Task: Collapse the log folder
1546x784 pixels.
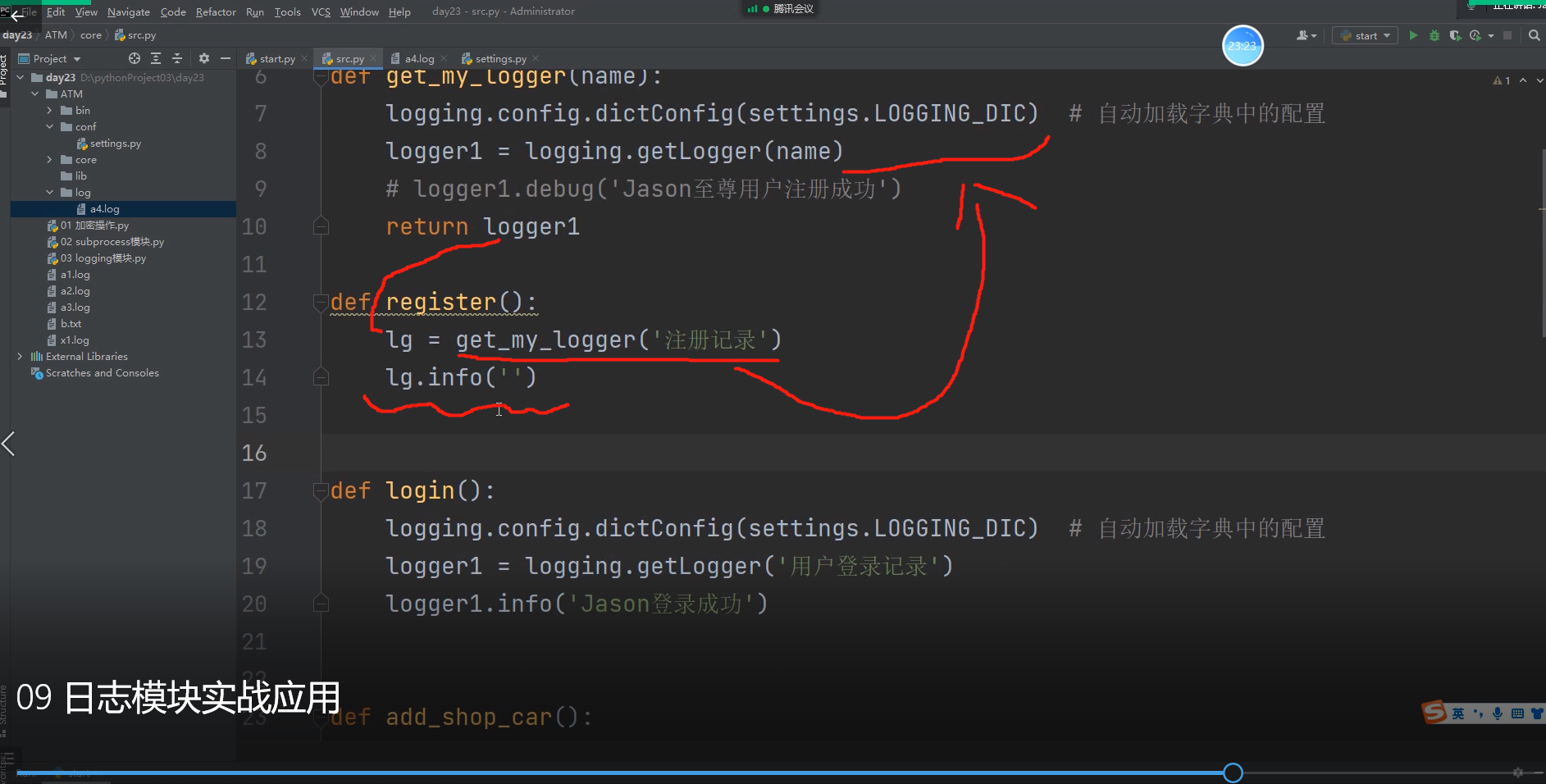Action: tap(50, 192)
